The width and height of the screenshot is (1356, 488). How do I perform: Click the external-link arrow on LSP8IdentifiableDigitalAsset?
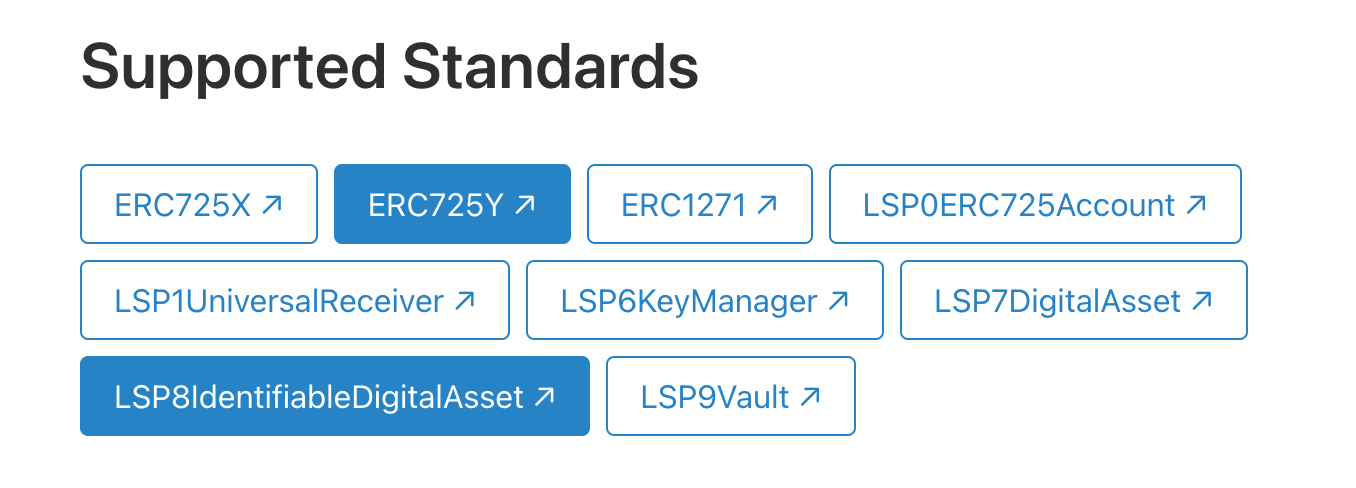tap(544, 397)
